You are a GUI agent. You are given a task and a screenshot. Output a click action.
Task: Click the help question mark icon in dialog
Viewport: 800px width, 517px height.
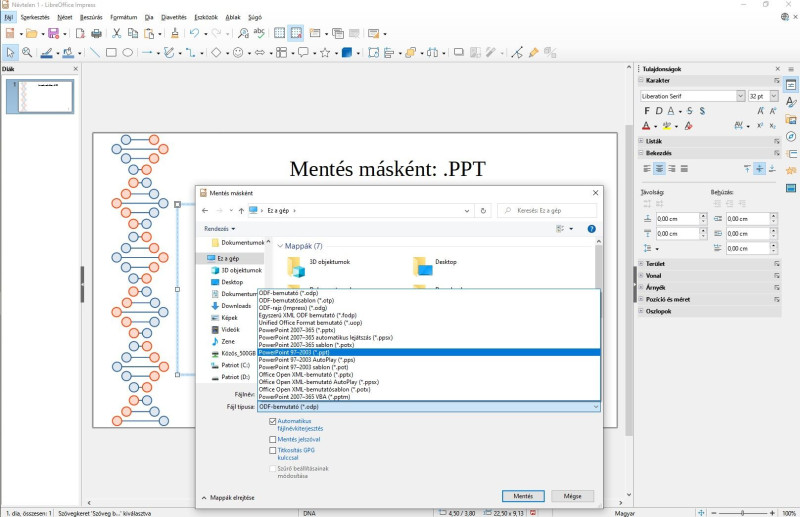(591, 229)
